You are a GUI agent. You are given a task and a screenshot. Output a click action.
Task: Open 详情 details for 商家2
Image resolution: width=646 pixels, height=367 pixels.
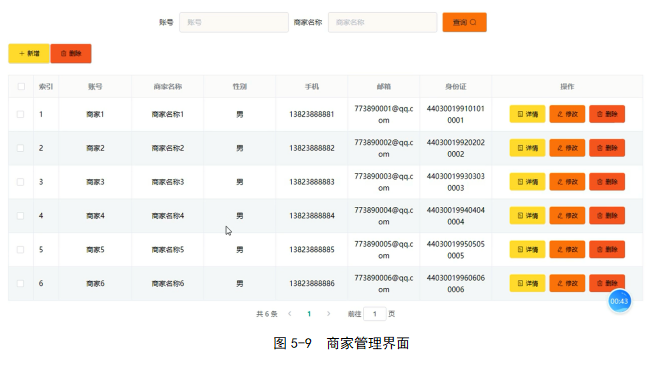527,148
